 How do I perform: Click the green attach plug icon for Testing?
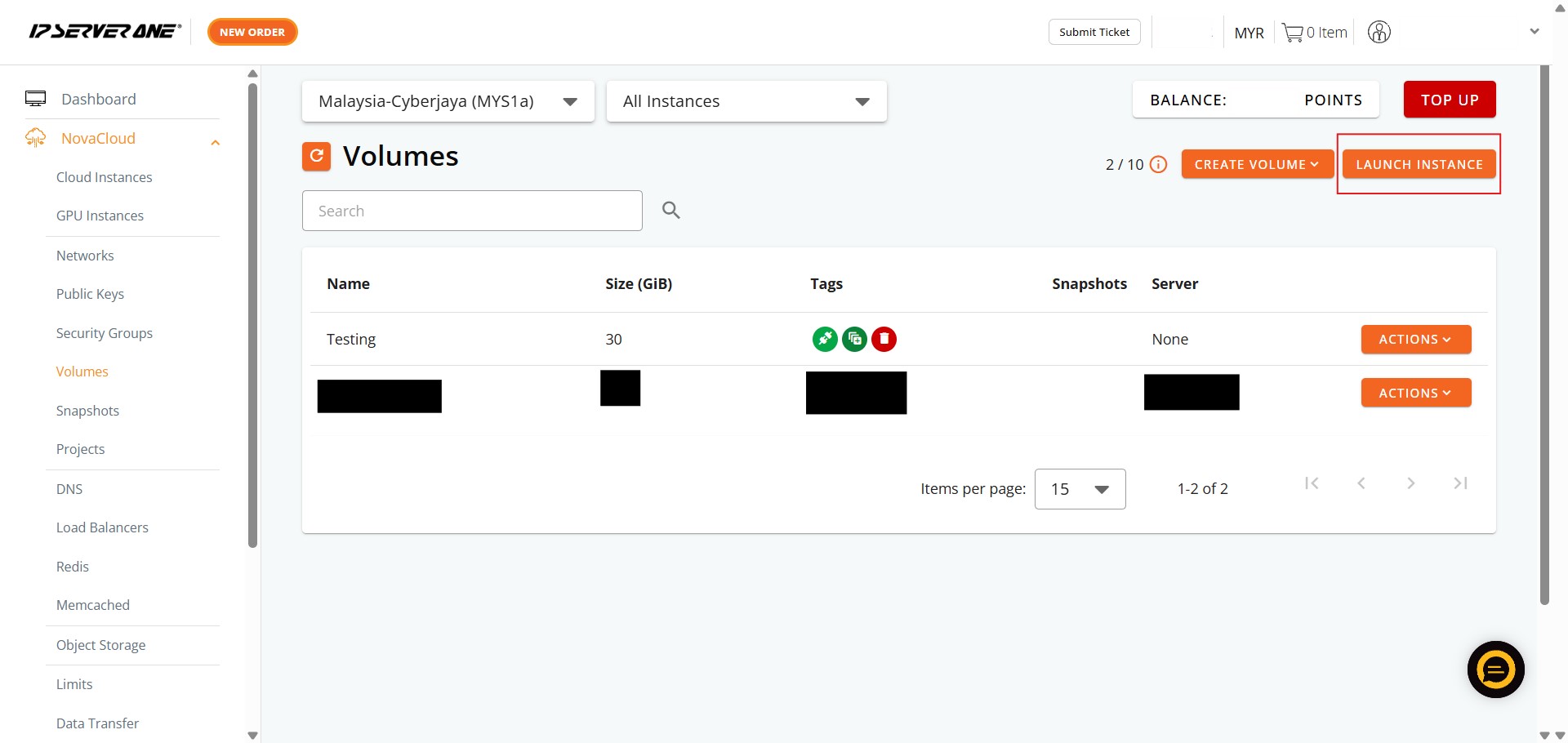(x=825, y=339)
